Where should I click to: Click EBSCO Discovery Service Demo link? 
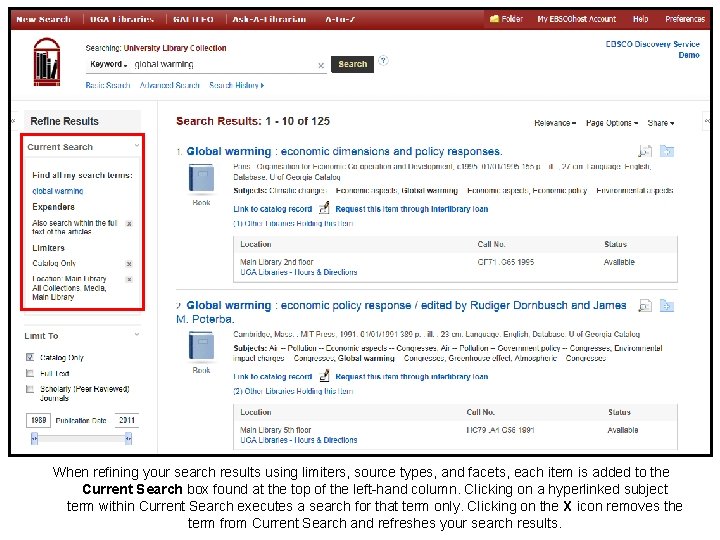point(653,49)
